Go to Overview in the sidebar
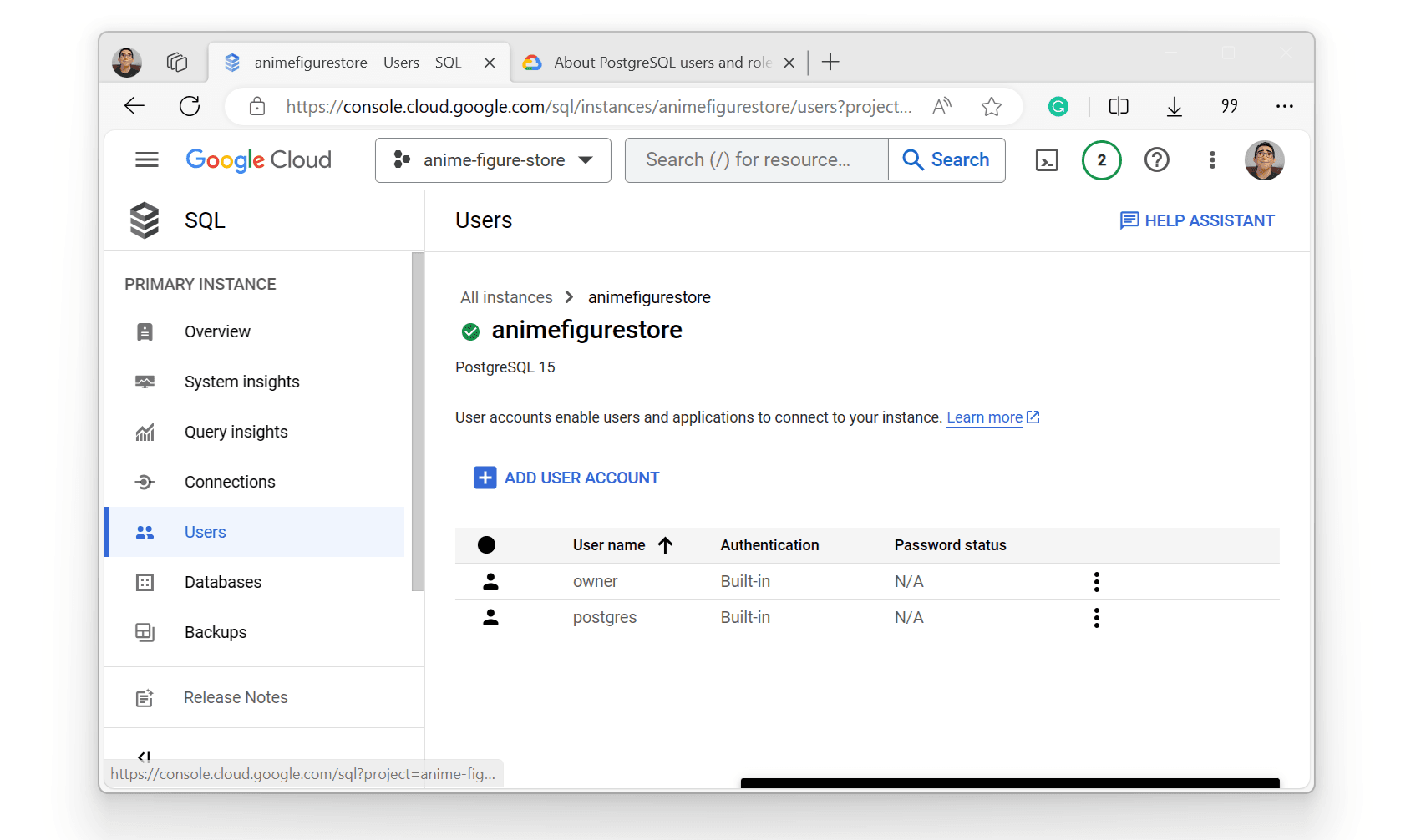 pyautogui.click(x=255, y=331)
